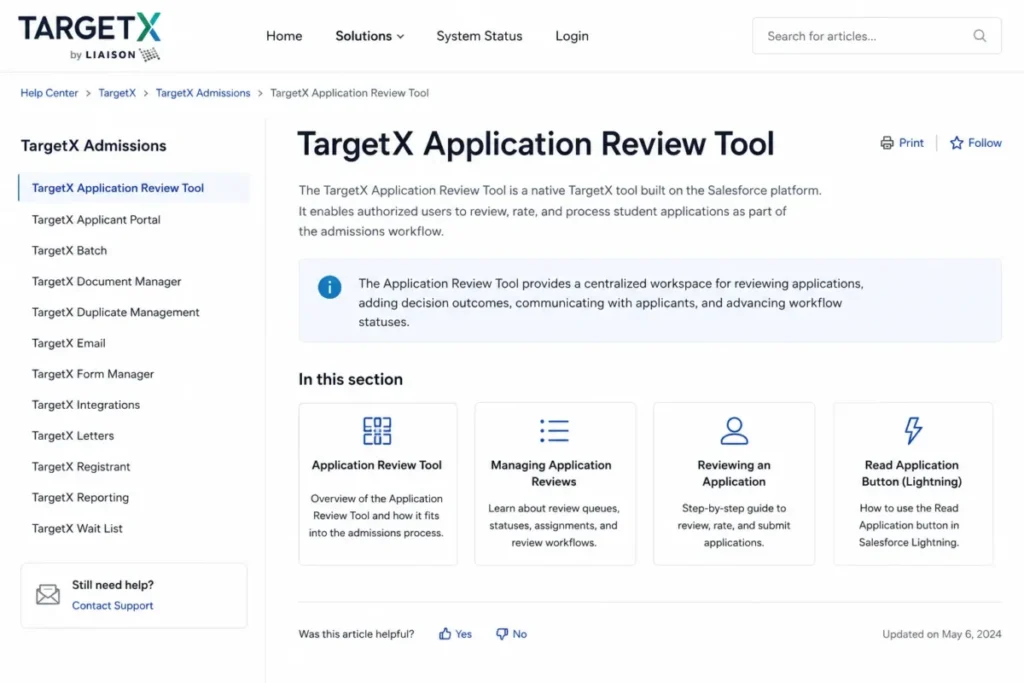Open TargetX Admissions breadcrumb link
The image size is (1024, 683).
pyautogui.click(x=203, y=93)
